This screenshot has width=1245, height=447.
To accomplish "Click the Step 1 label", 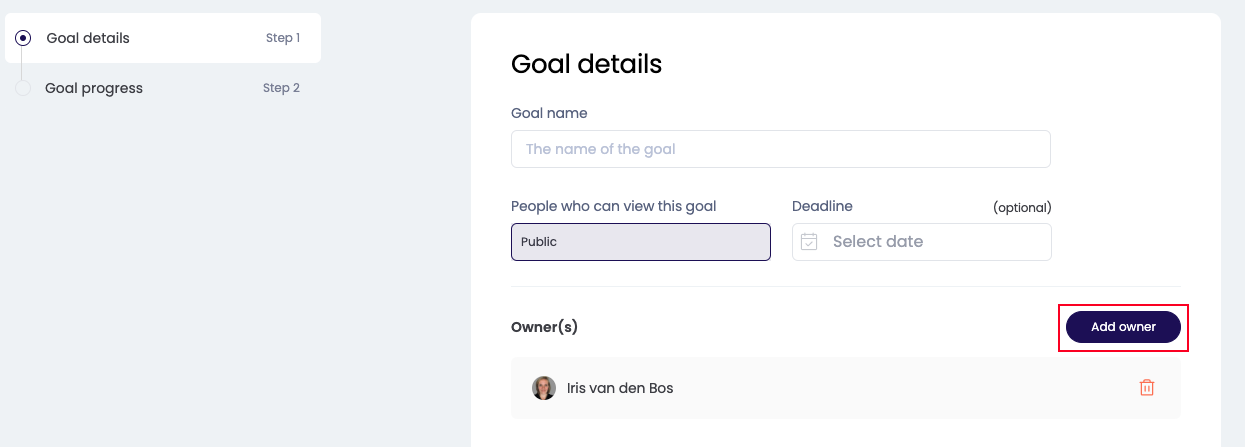I will [283, 38].
